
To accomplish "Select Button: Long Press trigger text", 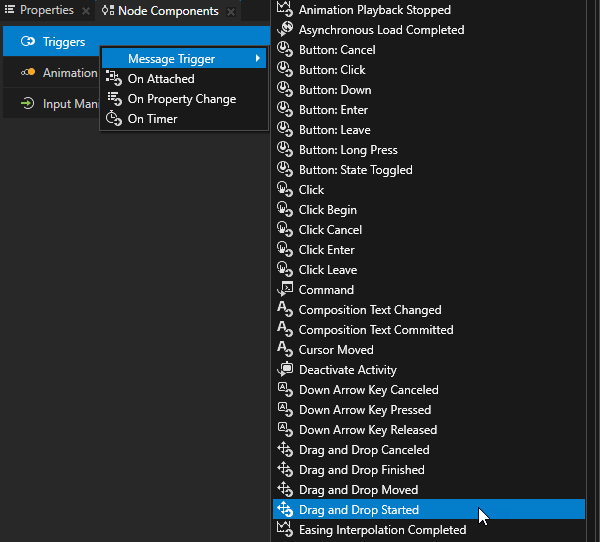I will (x=348, y=150).
